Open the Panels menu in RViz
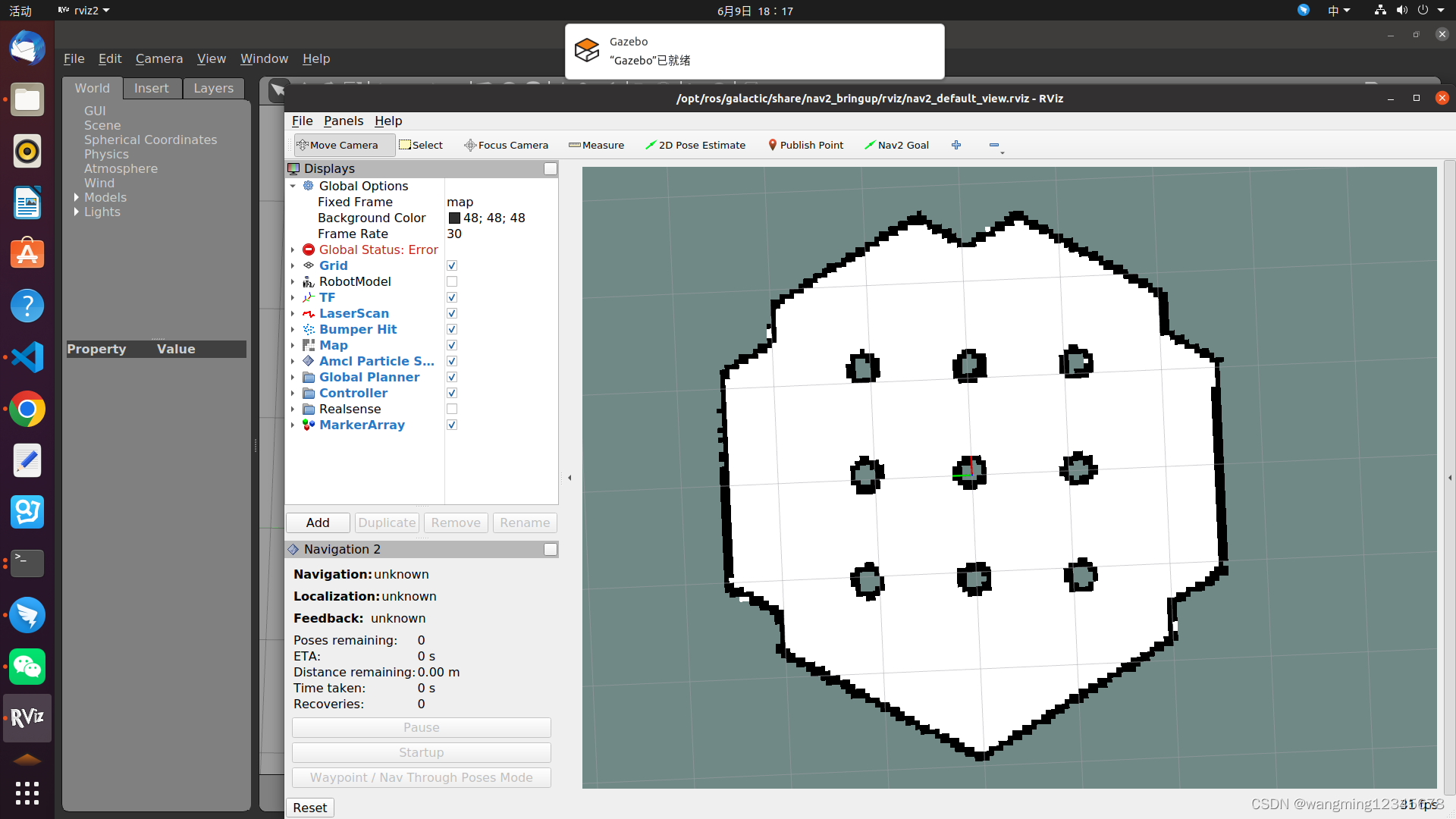 click(343, 121)
